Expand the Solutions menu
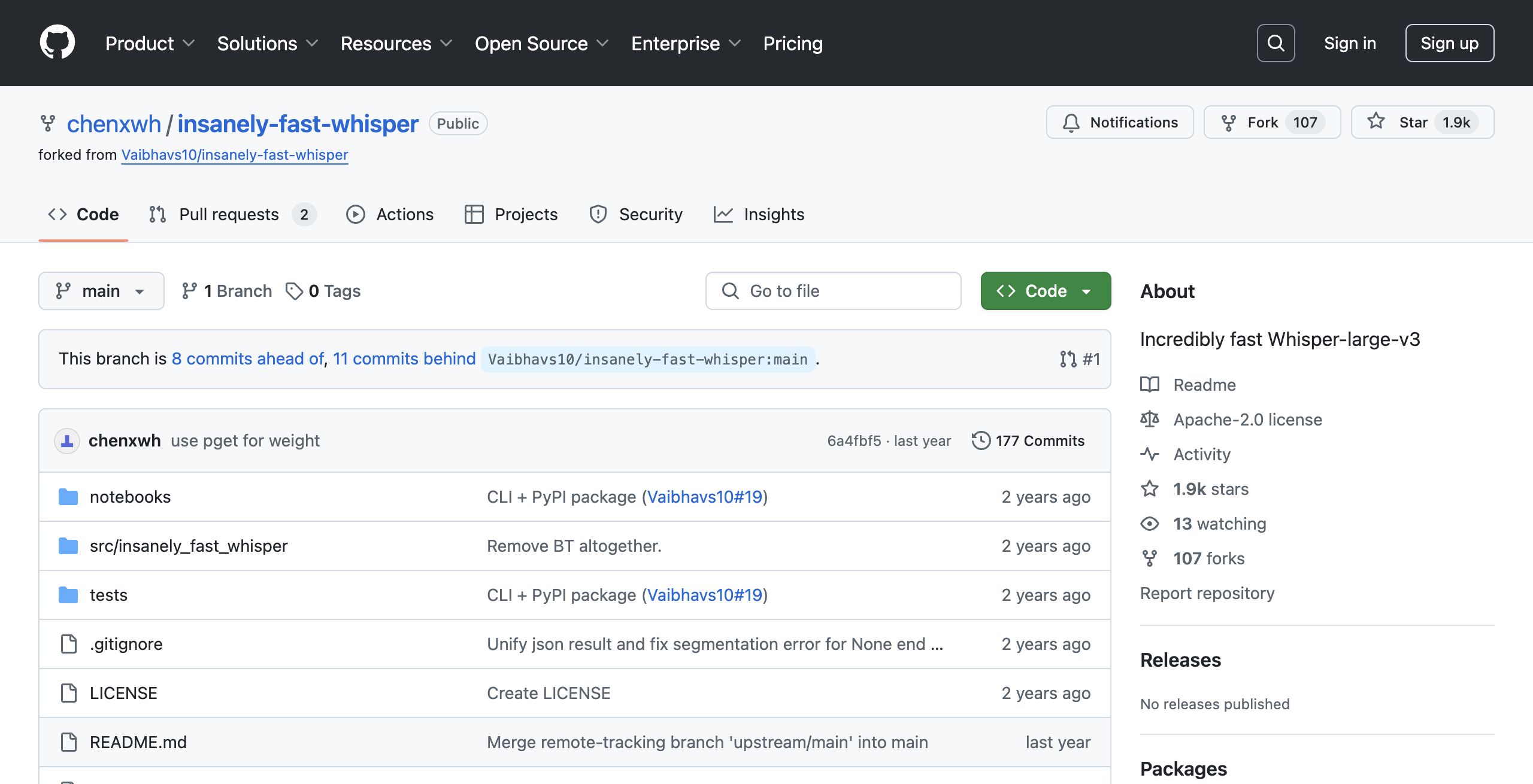The image size is (1533, 784). 268,44
